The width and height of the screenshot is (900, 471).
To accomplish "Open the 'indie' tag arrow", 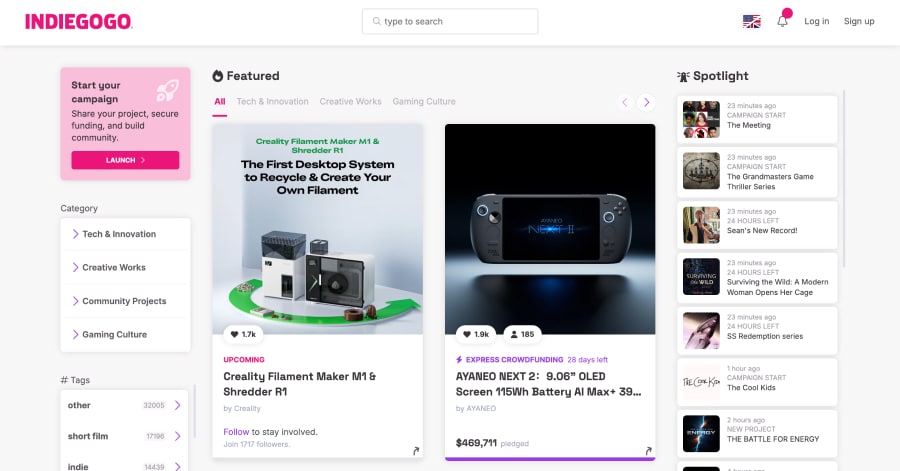I will [x=177, y=466].
